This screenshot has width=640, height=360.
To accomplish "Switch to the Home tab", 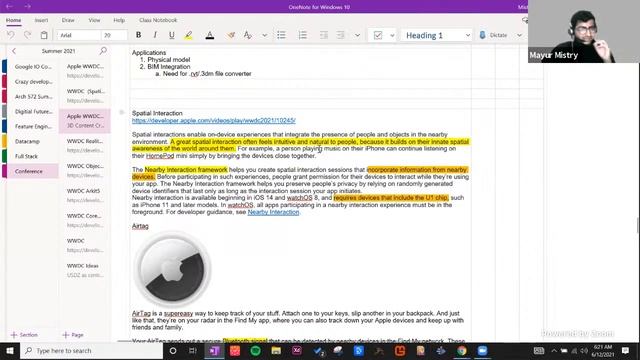I will point(13,20).
